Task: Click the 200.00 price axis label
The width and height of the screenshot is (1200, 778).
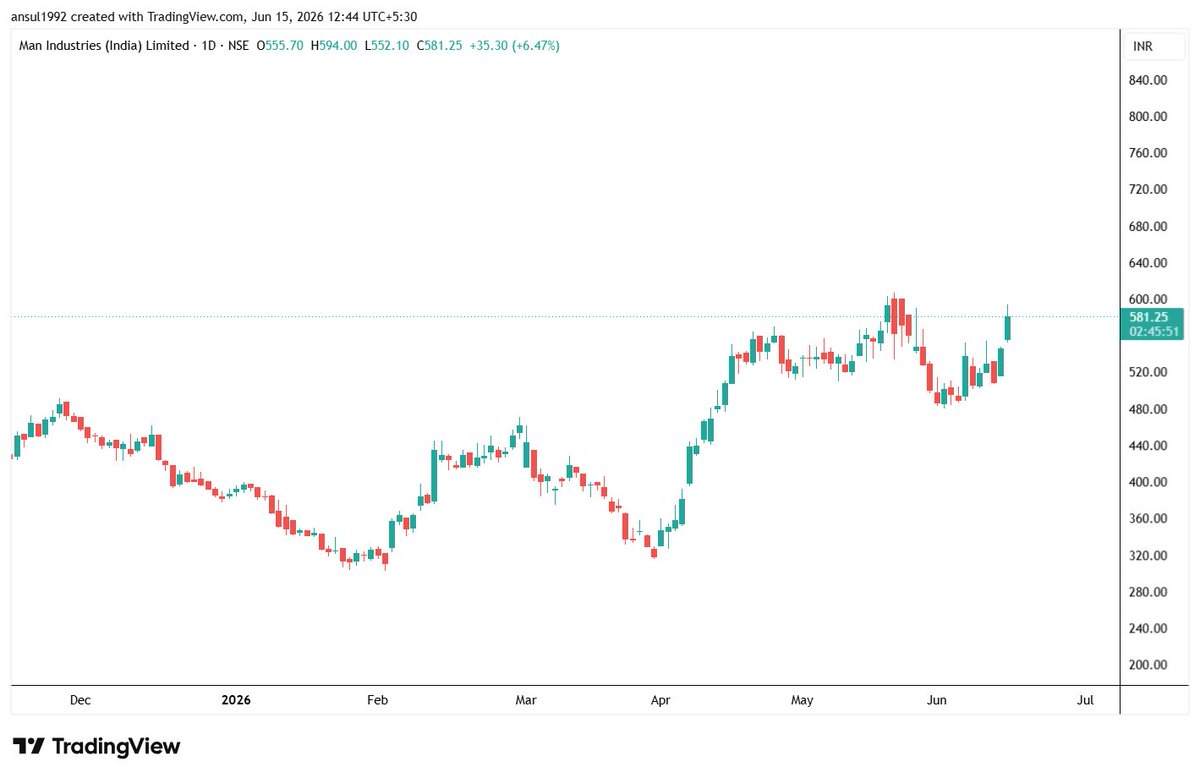Action: (1148, 665)
